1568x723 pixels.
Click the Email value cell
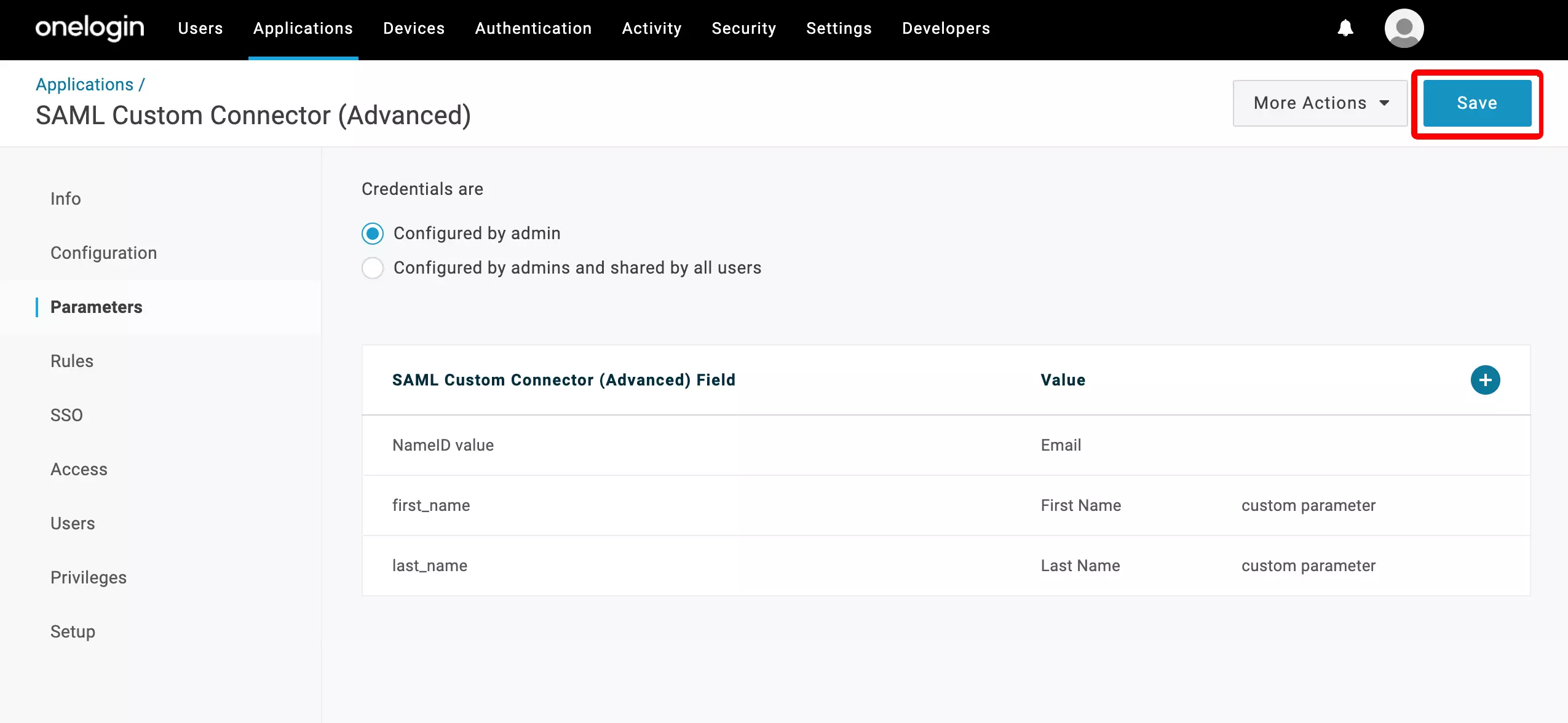[x=1061, y=445]
